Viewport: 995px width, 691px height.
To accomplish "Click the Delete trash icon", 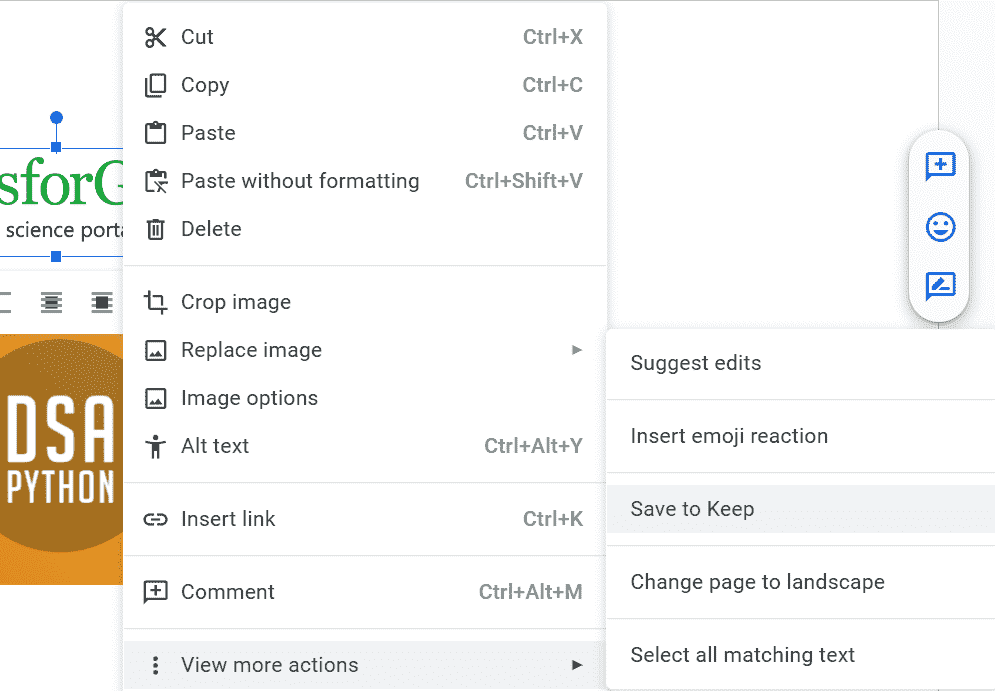I will coord(155,229).
